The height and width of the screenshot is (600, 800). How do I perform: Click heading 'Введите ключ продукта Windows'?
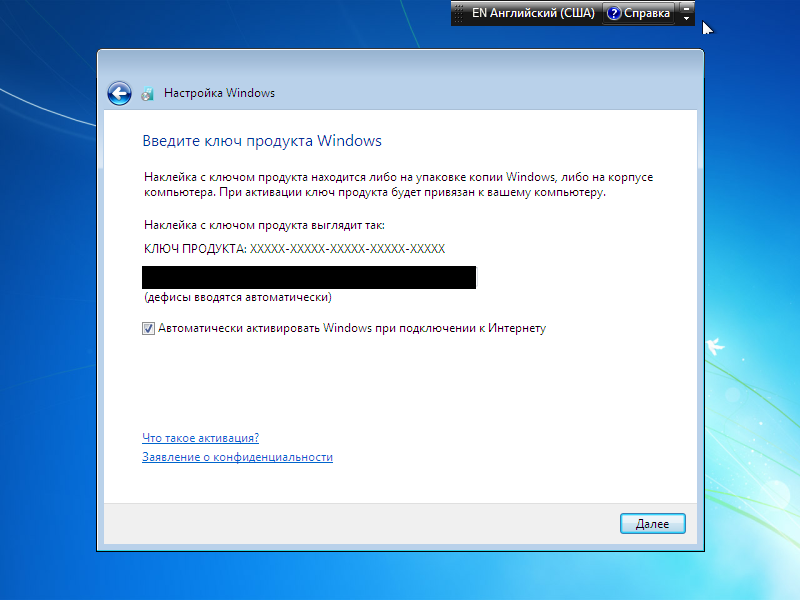click(x=262, y=141)
